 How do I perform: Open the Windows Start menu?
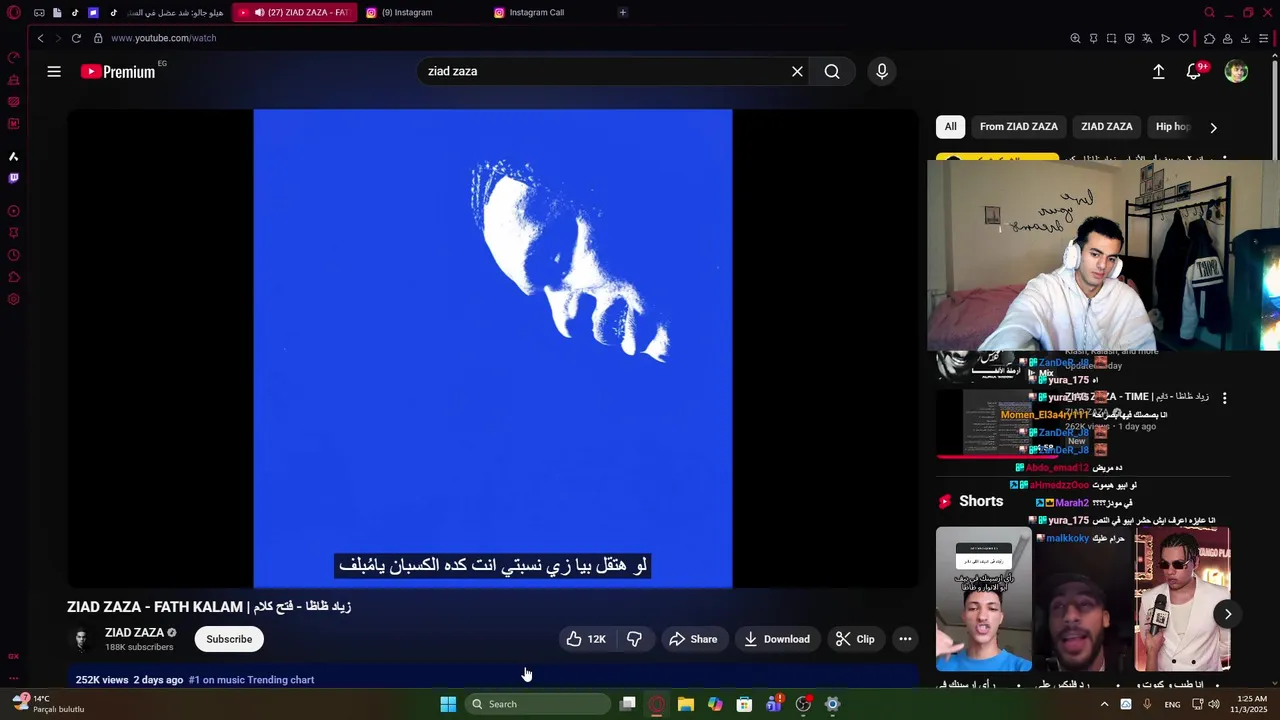[x=448, y=704]
